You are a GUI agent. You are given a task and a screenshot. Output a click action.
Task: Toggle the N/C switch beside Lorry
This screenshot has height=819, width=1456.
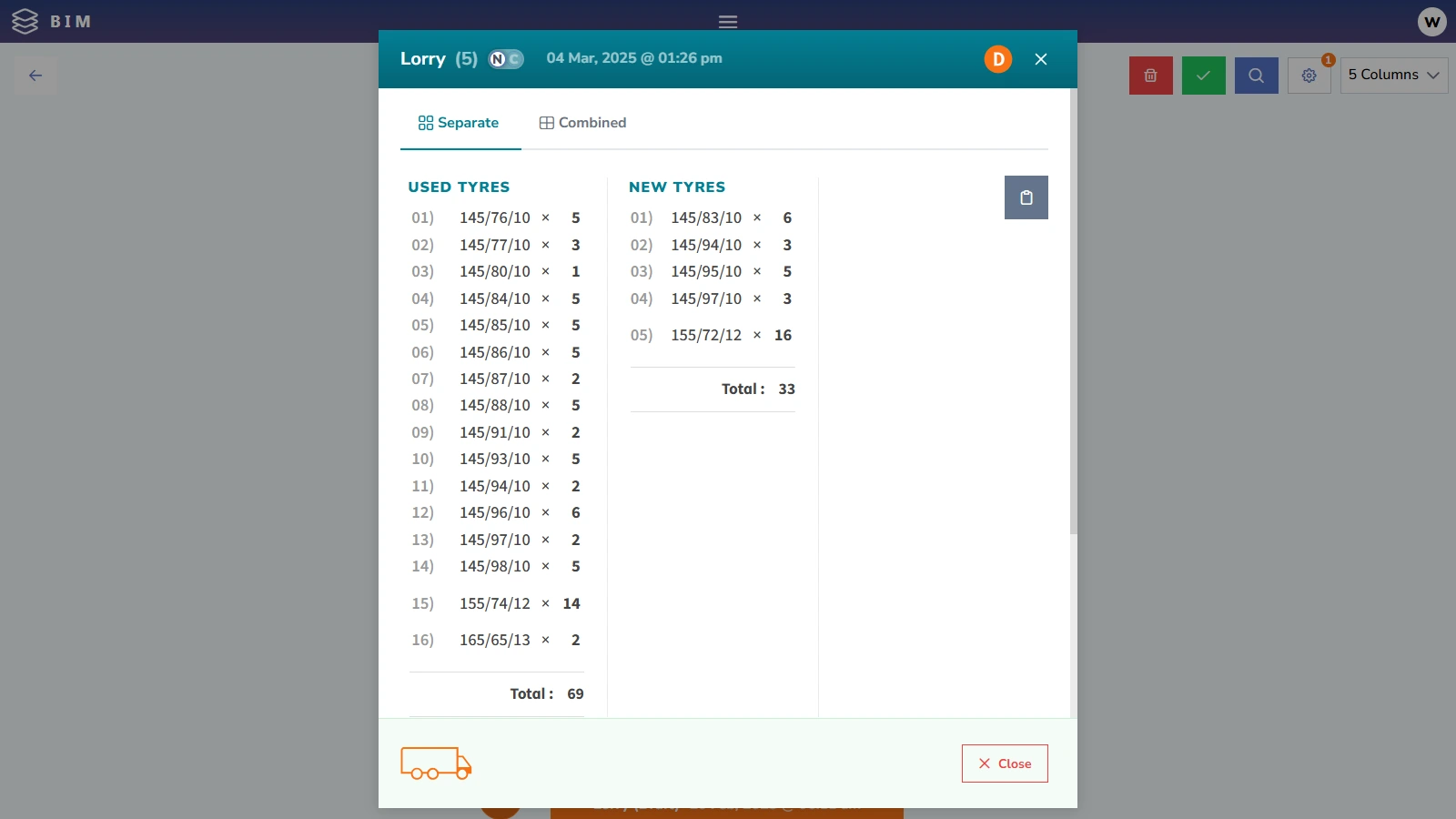pos(506,59)
